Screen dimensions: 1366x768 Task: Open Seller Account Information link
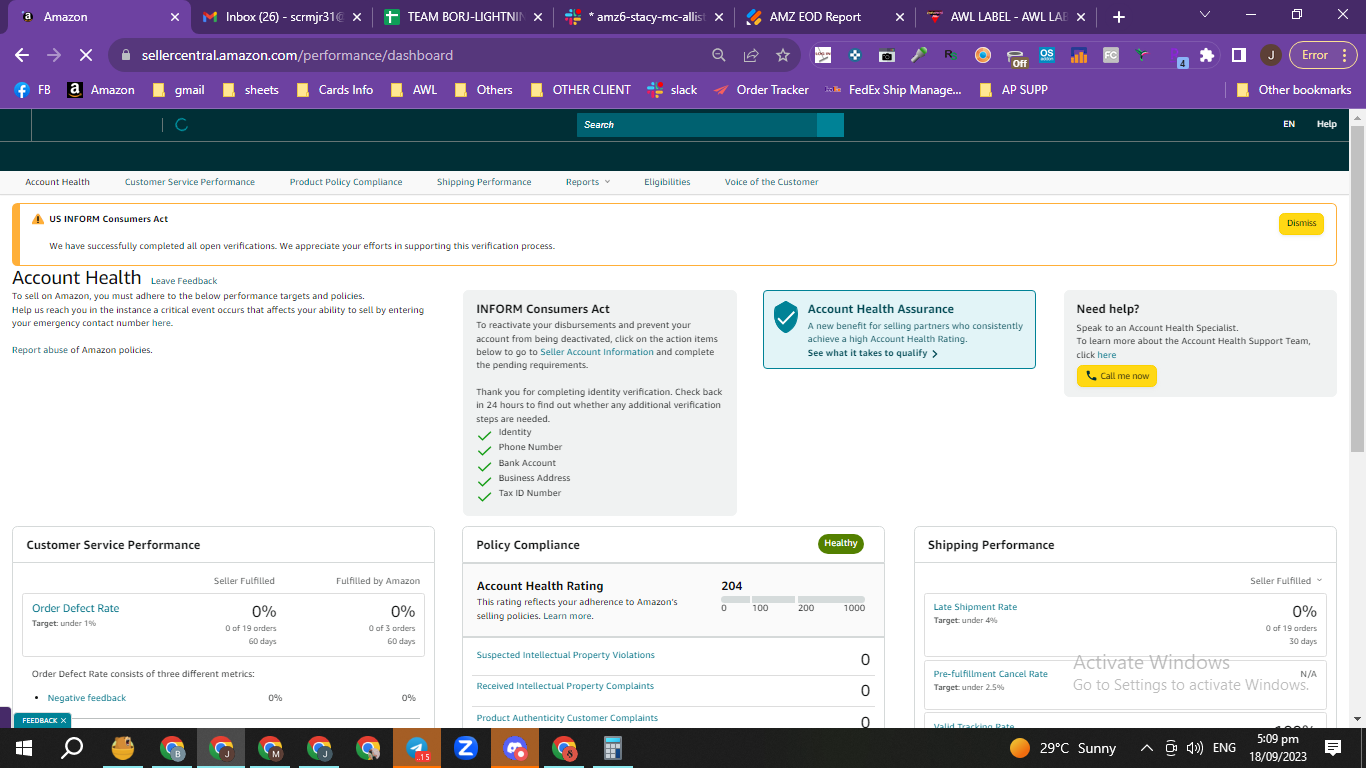597,352
